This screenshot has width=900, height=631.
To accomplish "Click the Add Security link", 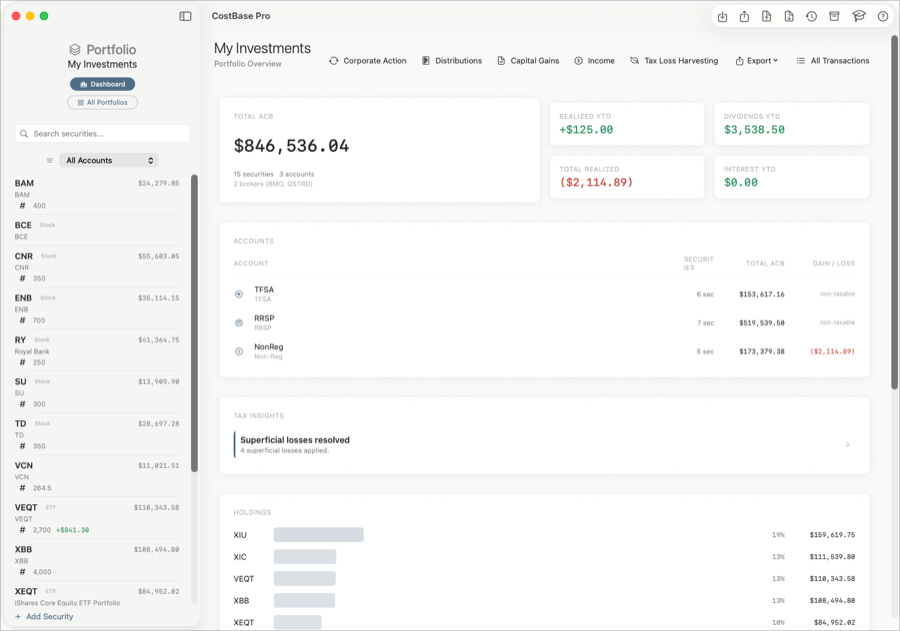I will click(x=44, y=616).
